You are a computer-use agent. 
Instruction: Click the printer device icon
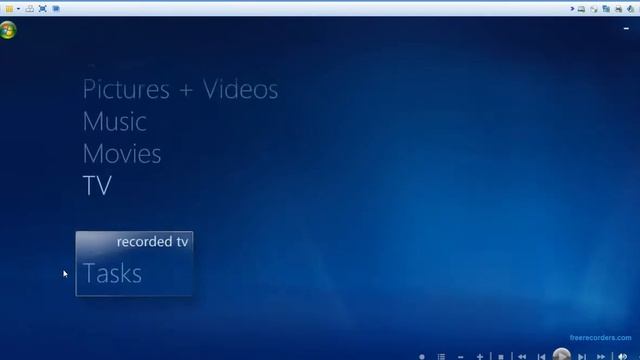[x=618, y=9]
